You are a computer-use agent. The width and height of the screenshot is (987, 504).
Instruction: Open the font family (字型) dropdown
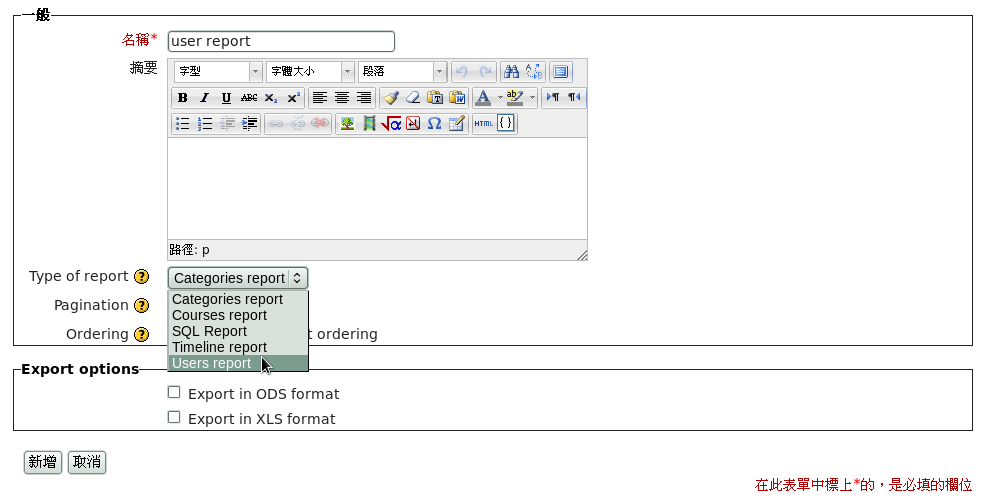click(x=217, y=72)
